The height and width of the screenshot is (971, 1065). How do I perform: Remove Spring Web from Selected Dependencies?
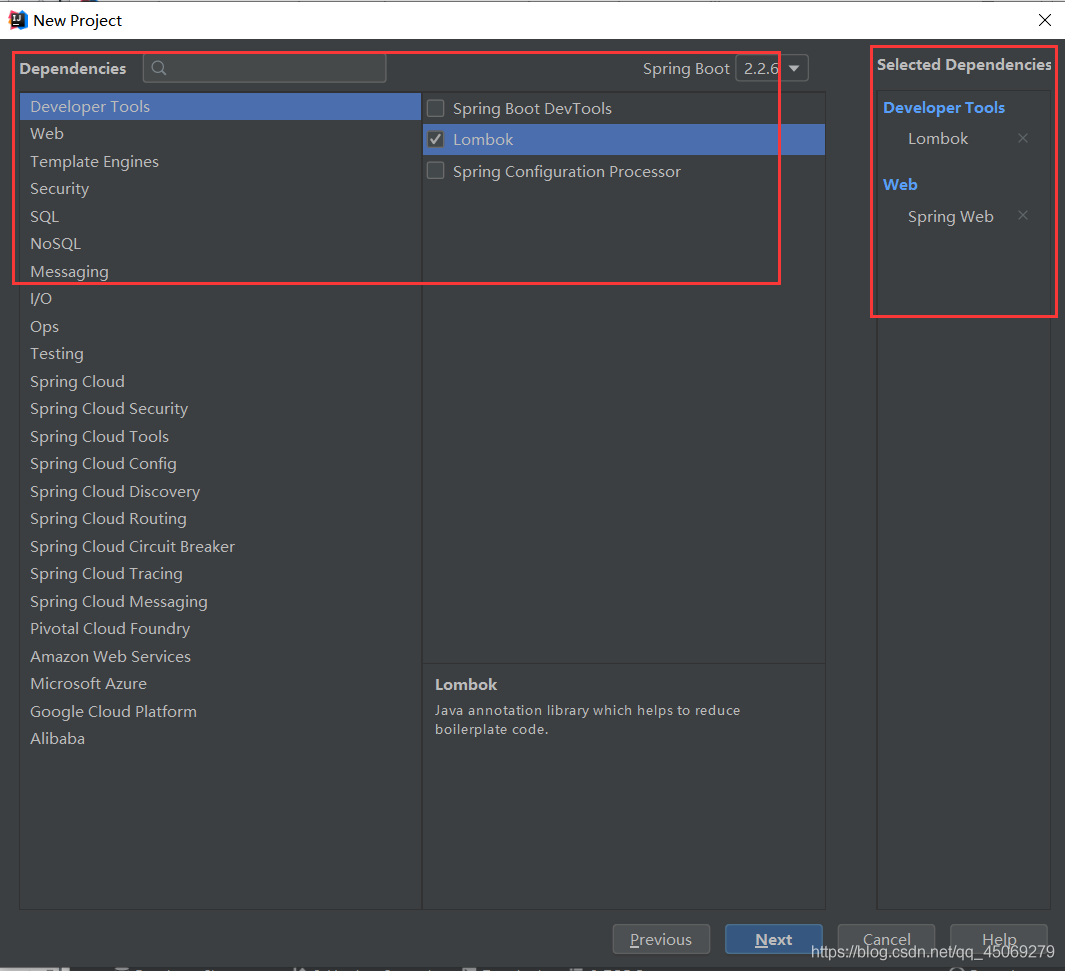(1022, 216)
